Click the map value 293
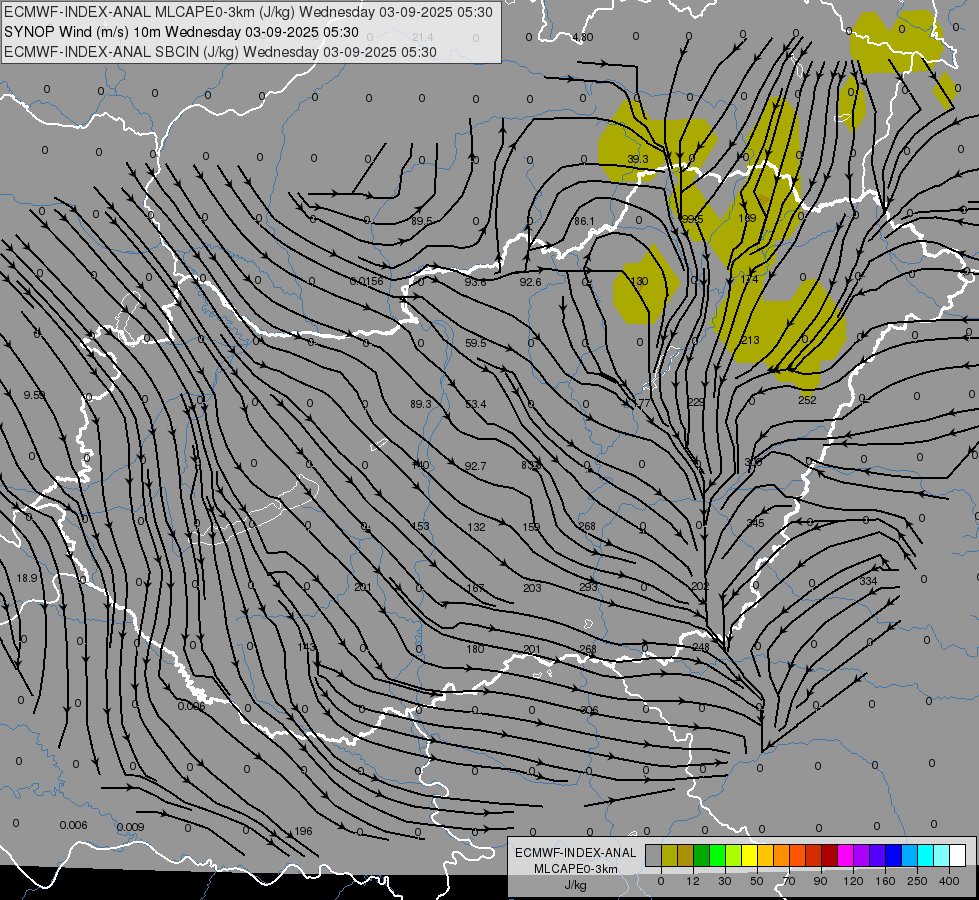Screen dimensions: 979x900 coord(588,587)
